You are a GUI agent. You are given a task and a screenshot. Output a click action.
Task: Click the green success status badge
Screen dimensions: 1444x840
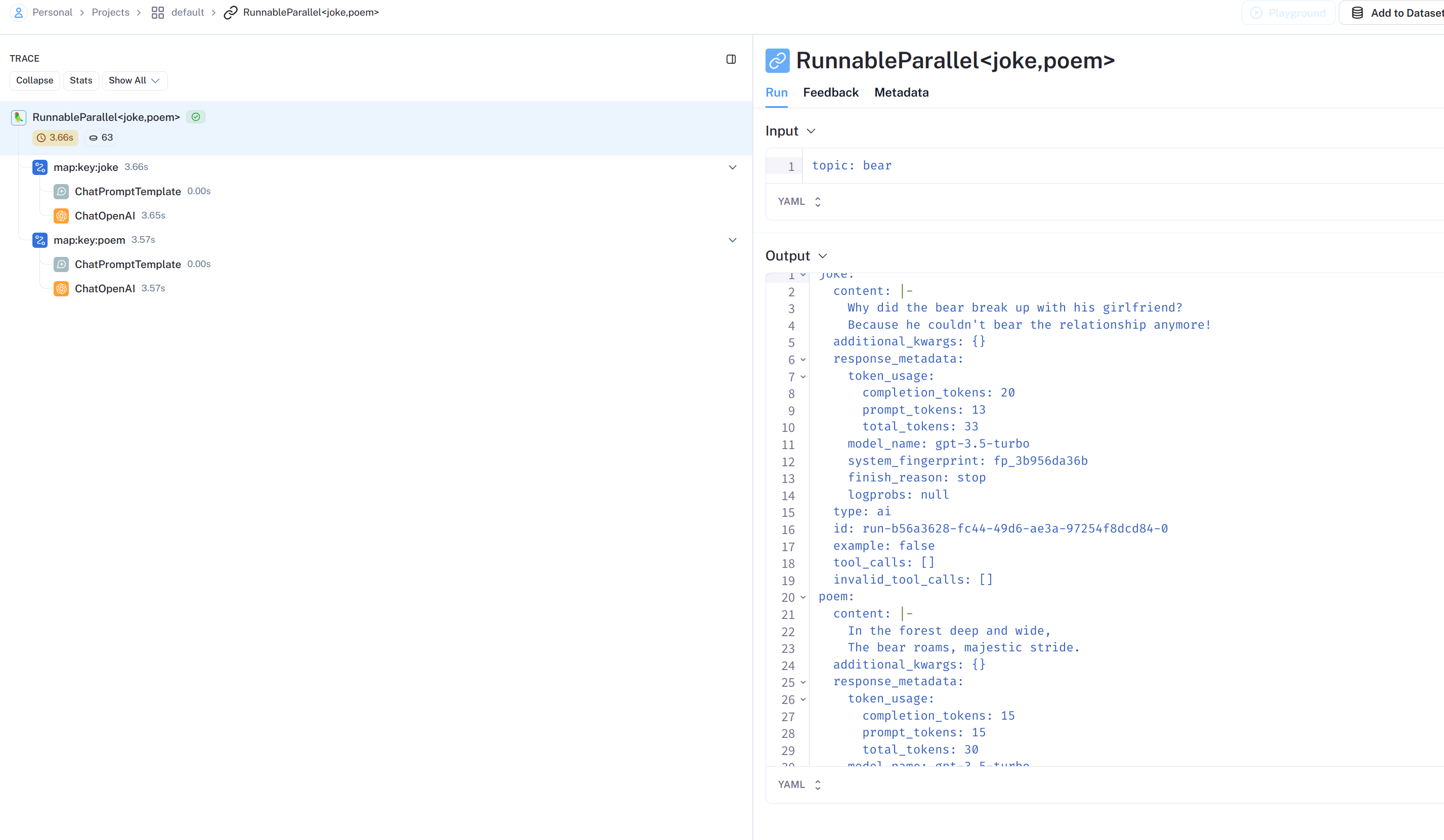point(196,117)
